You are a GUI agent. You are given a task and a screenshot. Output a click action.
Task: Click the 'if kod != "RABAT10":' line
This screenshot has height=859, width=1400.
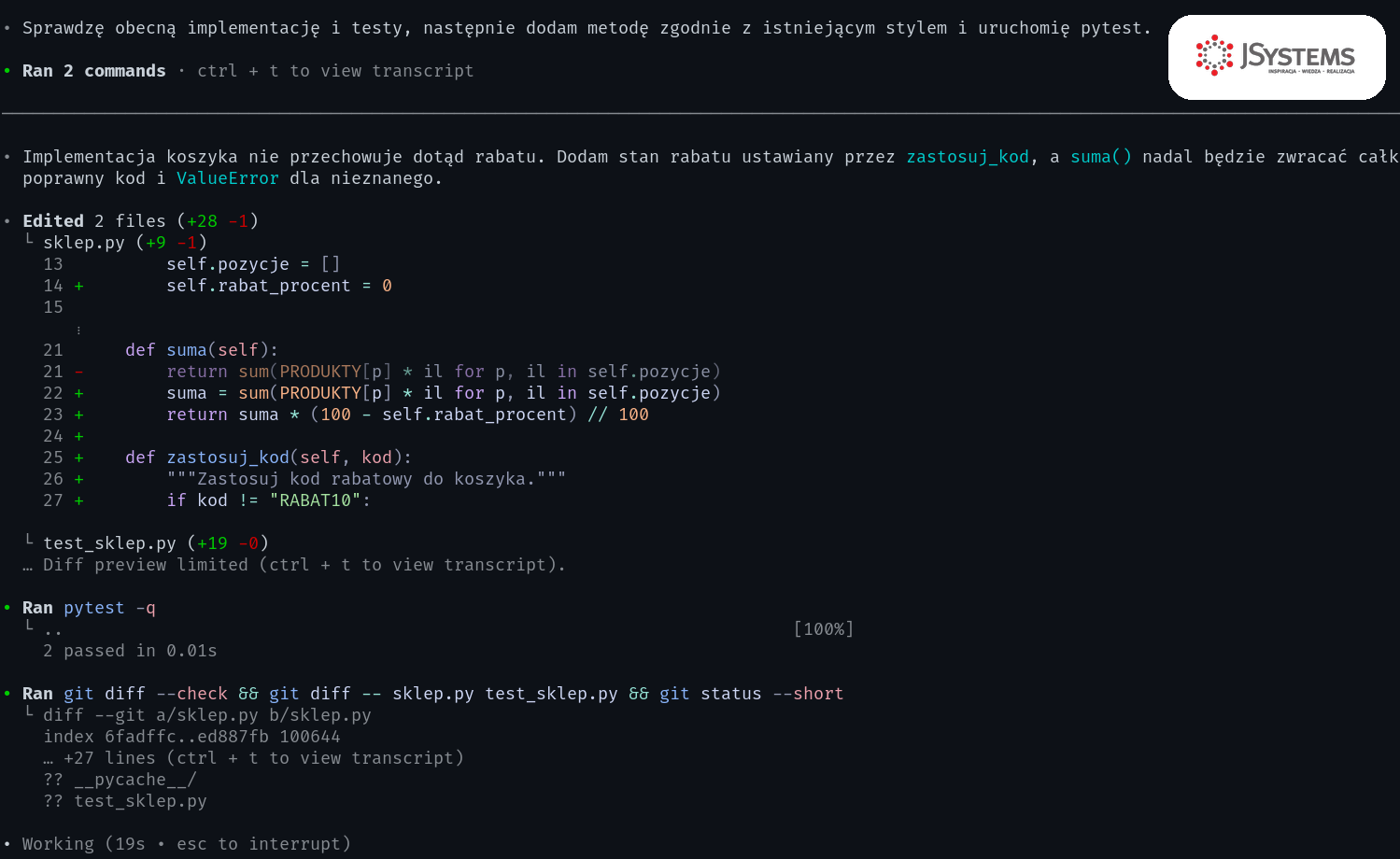pyautogui.click(x=269, y=500)
